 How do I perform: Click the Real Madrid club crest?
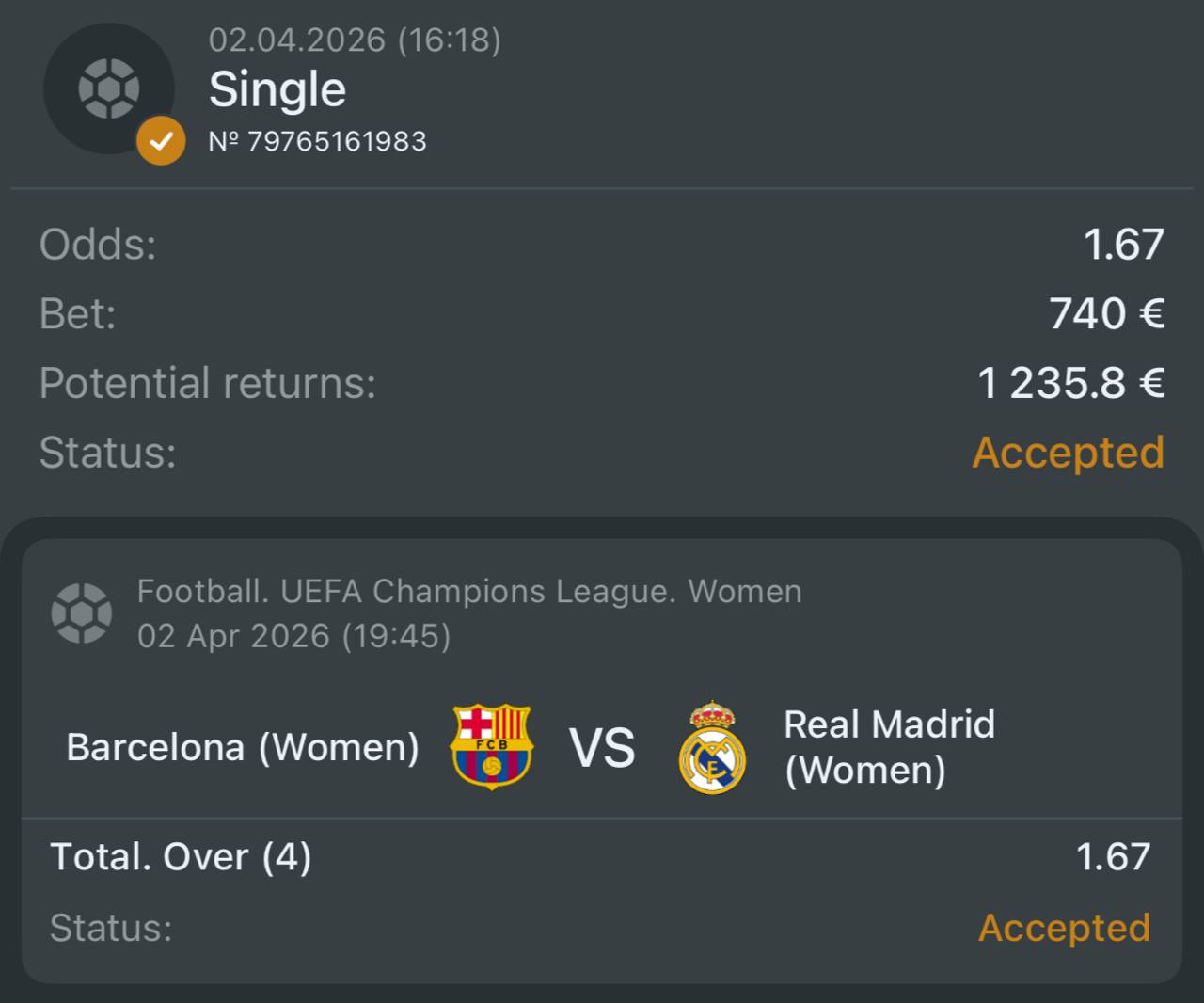click(x=712, y=747)
